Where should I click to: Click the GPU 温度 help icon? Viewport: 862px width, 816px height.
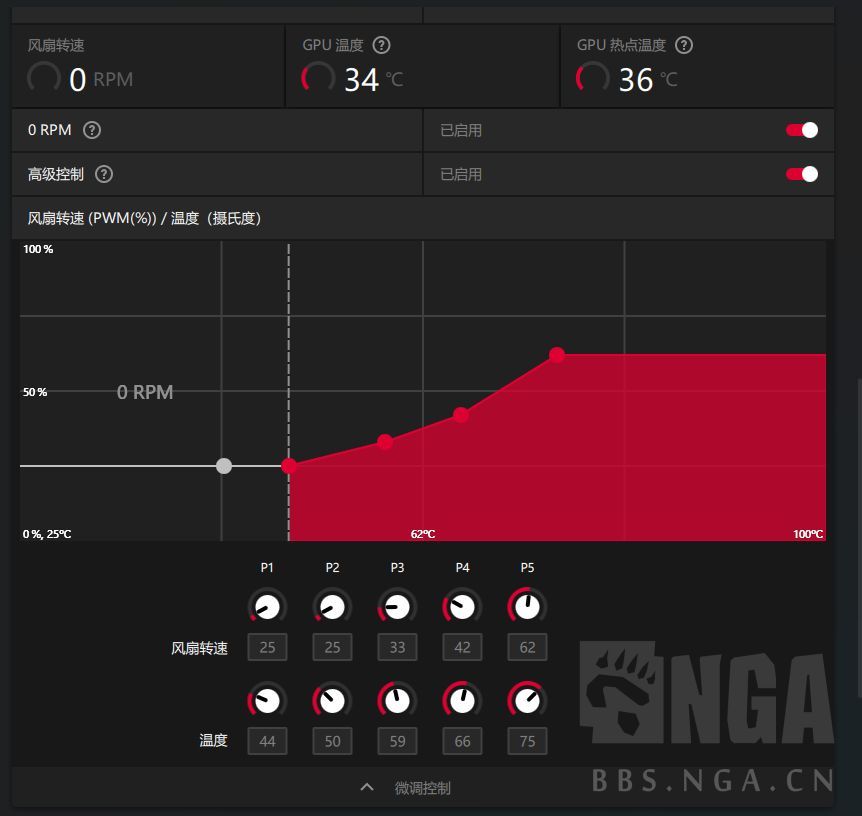(x=381, y=44)
